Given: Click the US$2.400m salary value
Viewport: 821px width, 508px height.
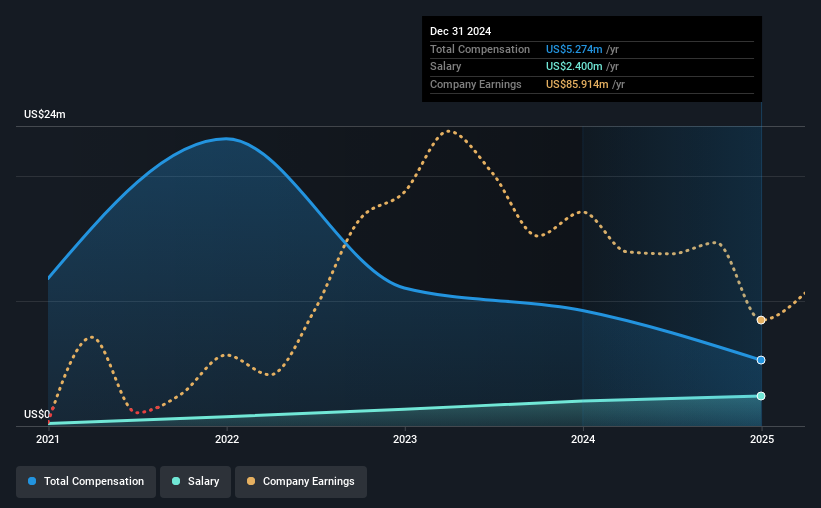Looking at the screenshot, I should coord(574,67).
